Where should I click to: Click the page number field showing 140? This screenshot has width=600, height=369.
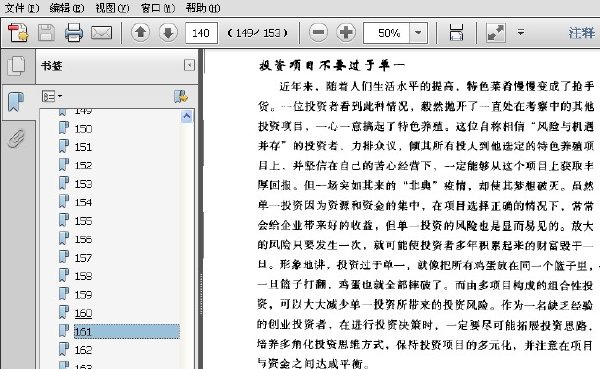tap(201, 33)
